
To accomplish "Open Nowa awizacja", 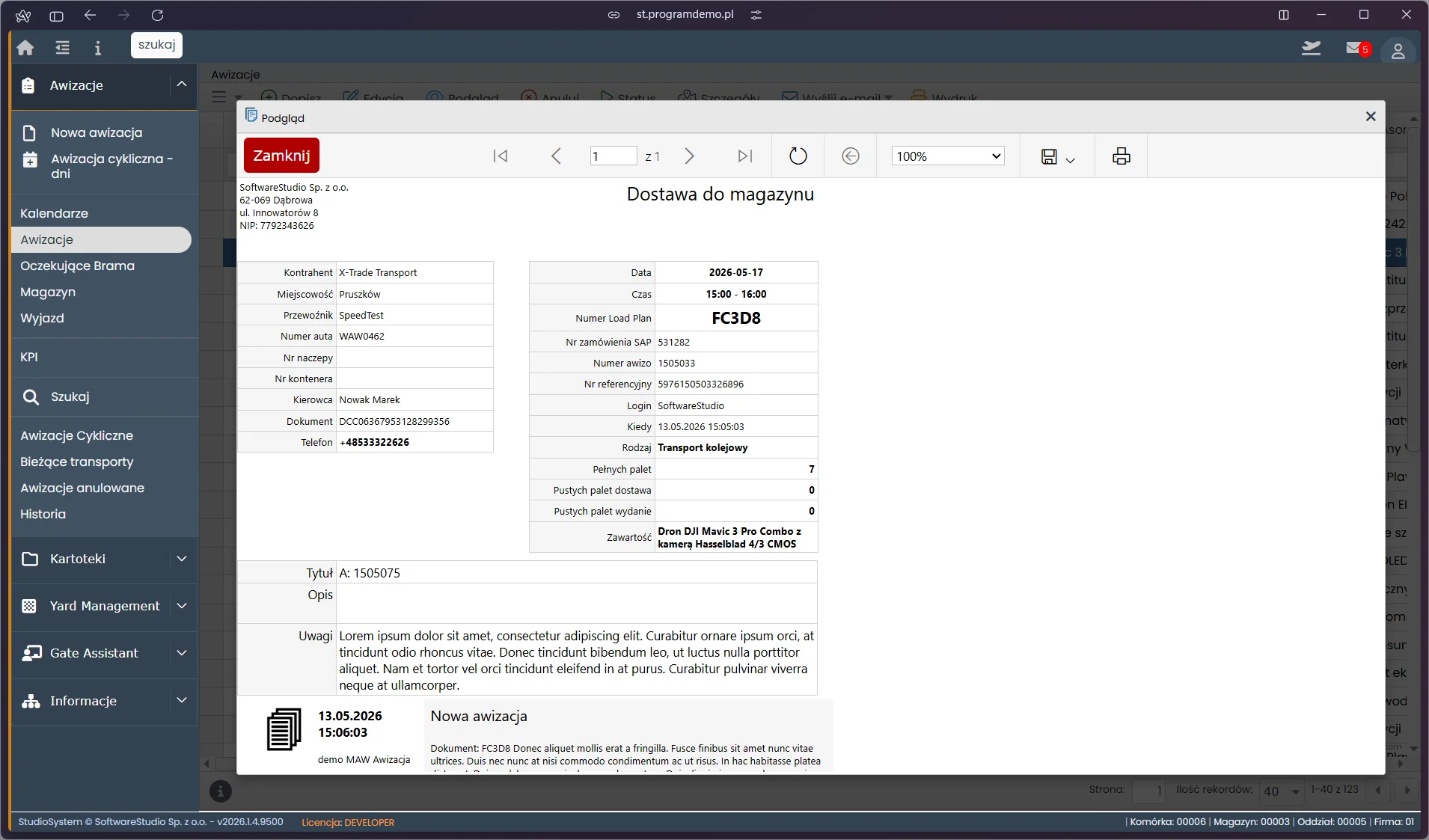I will (97, 132).
